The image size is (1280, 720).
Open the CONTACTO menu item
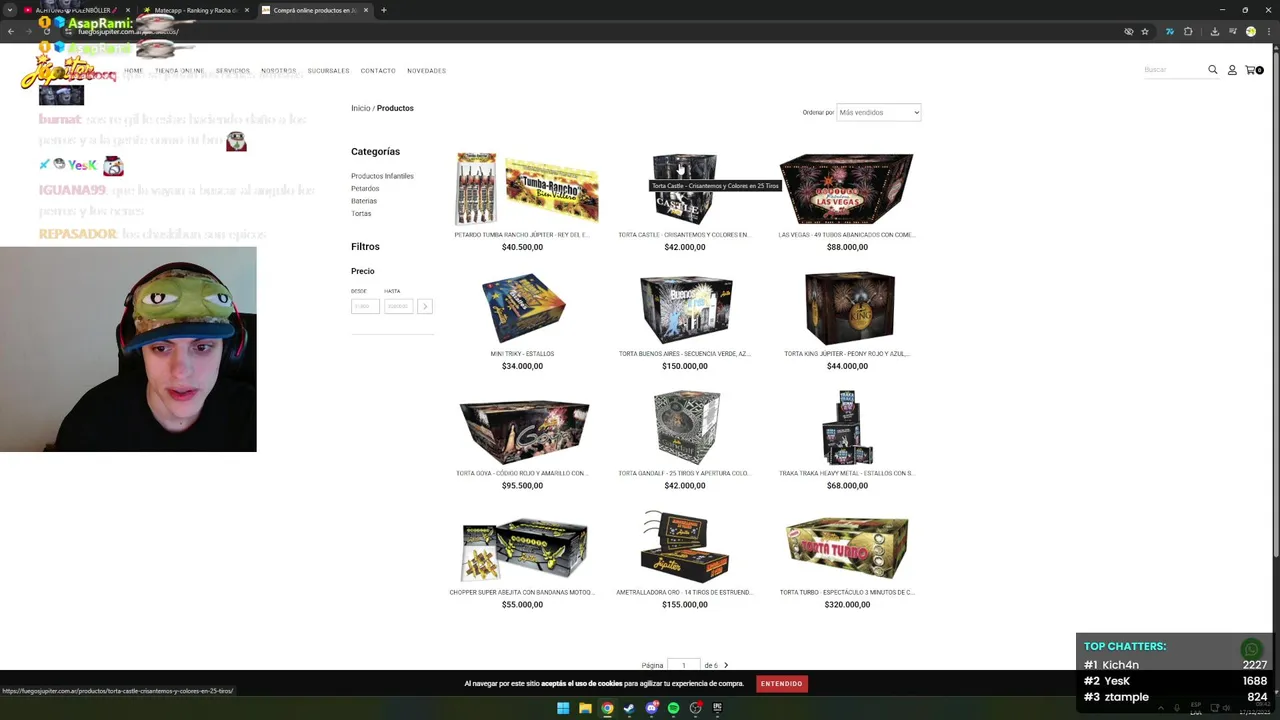[378, 71]
